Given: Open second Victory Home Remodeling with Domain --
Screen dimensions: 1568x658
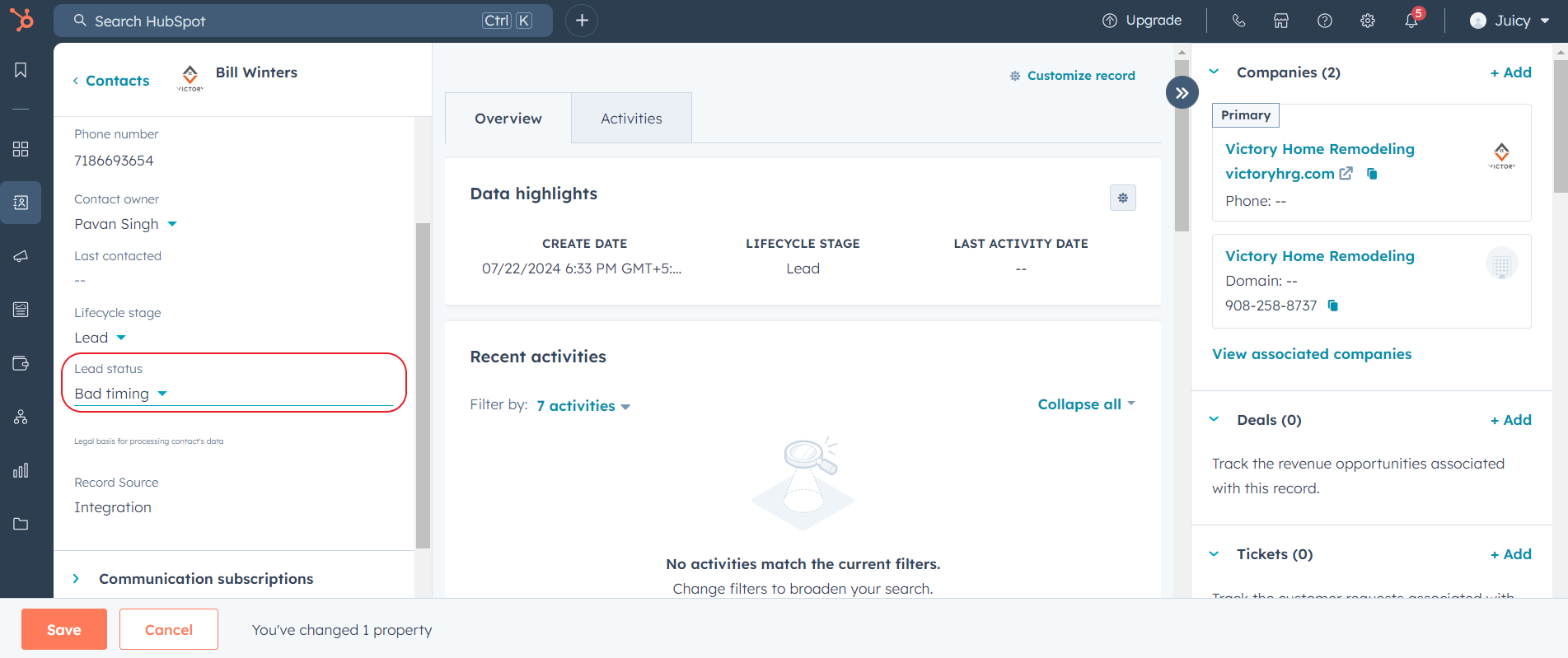Looking at the screenshot, I should (1319, 256).
